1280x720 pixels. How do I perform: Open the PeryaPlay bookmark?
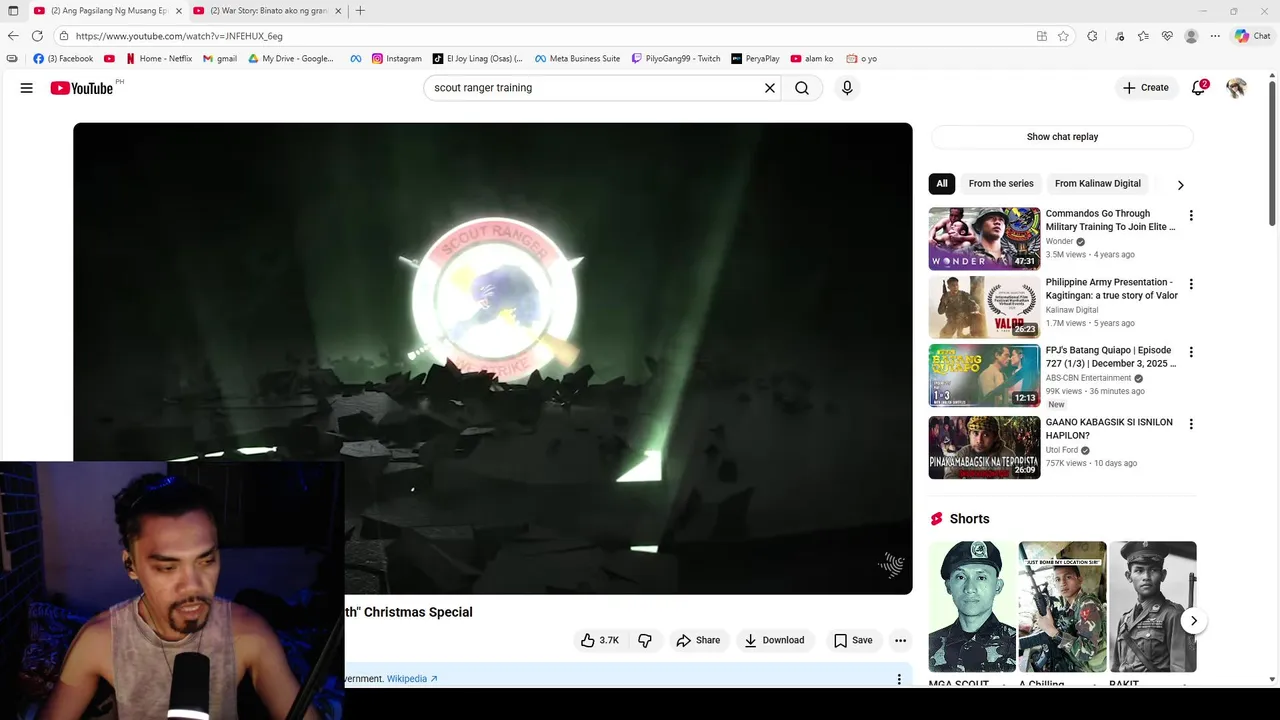click(755, 59)
